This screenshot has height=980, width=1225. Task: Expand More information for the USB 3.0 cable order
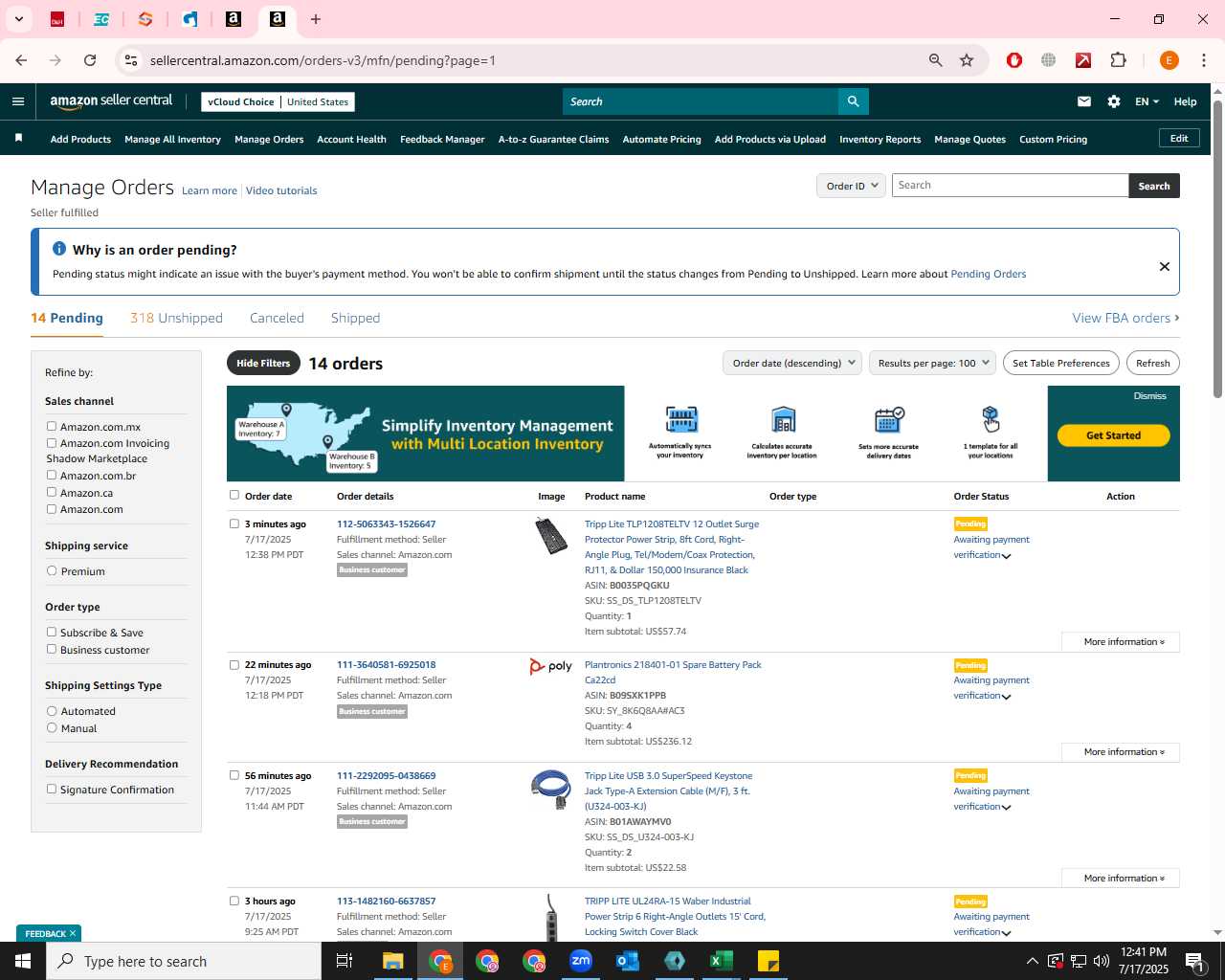click(x=1121, y=879)
